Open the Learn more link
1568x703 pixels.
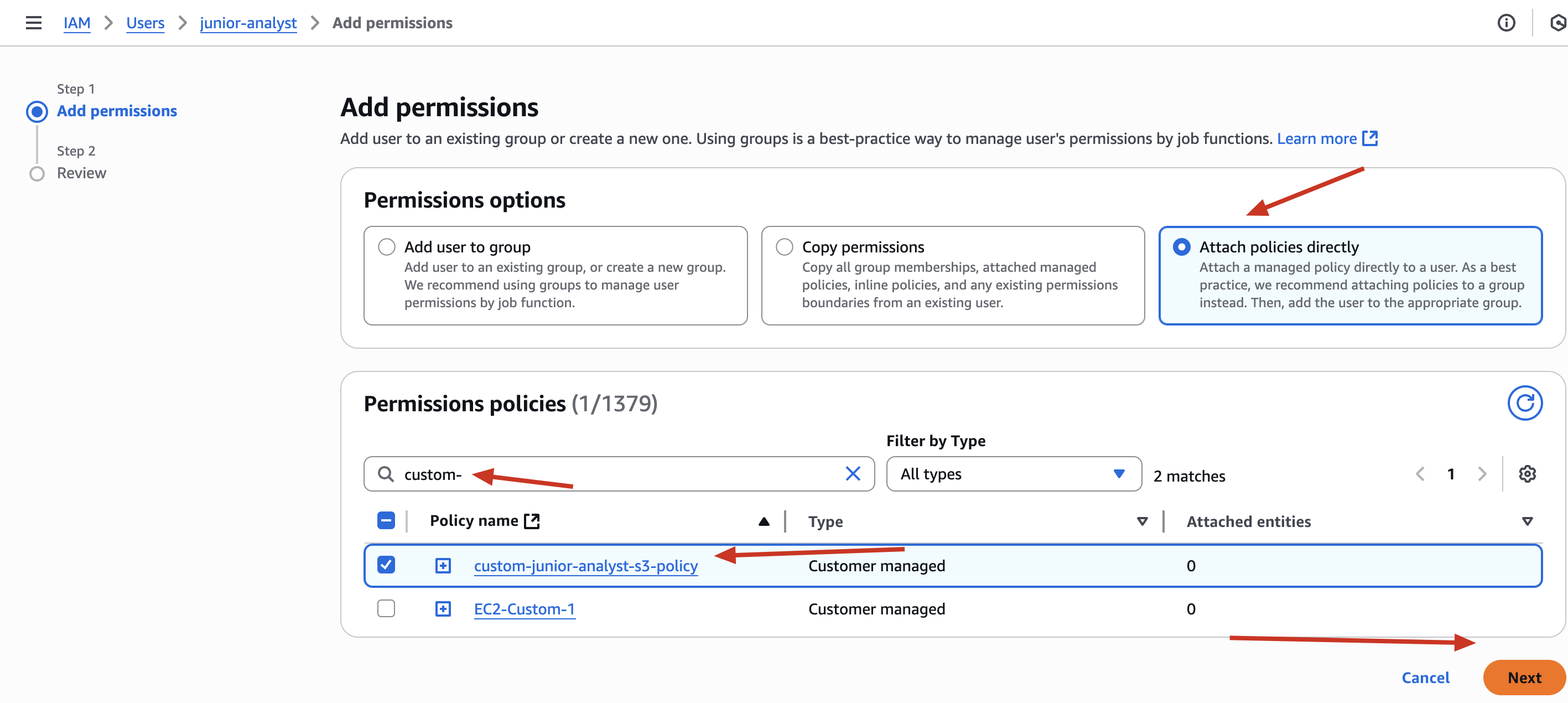click(1317, 138)
